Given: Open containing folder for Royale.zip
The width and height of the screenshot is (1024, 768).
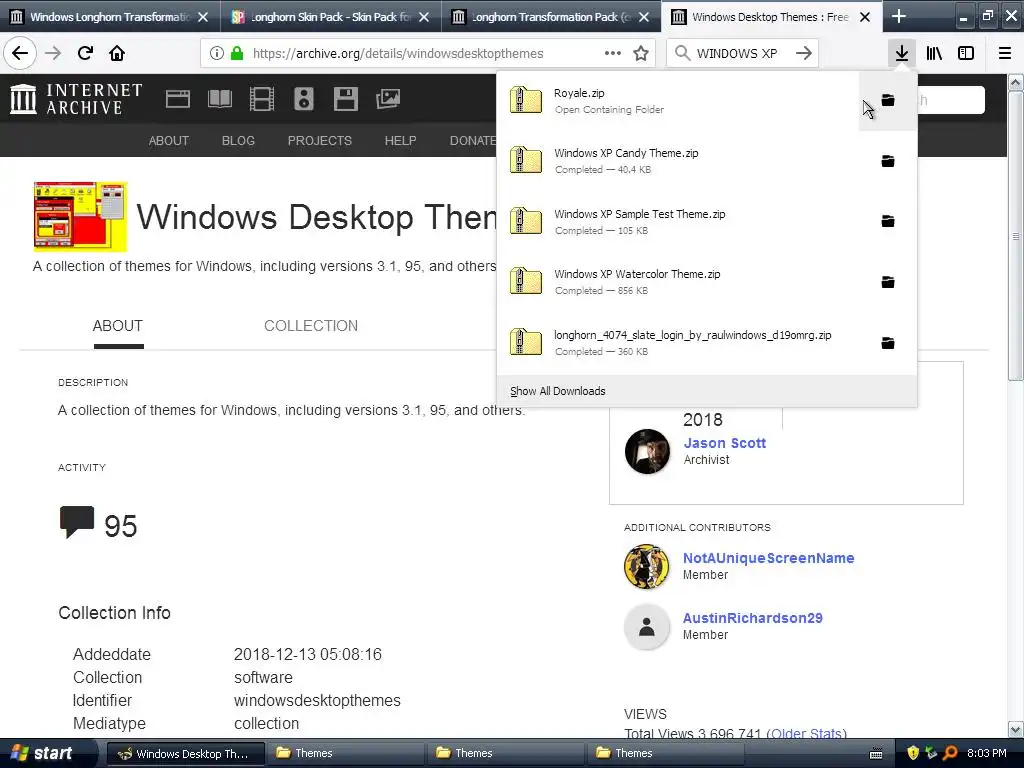Looking at the screenshot, I should [x=888, y=100].
